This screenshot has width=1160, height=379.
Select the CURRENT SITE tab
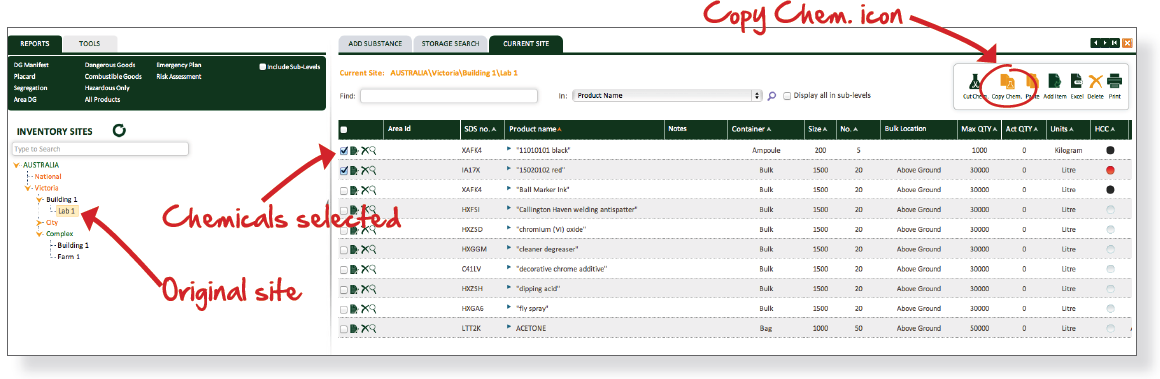[526, 44]
